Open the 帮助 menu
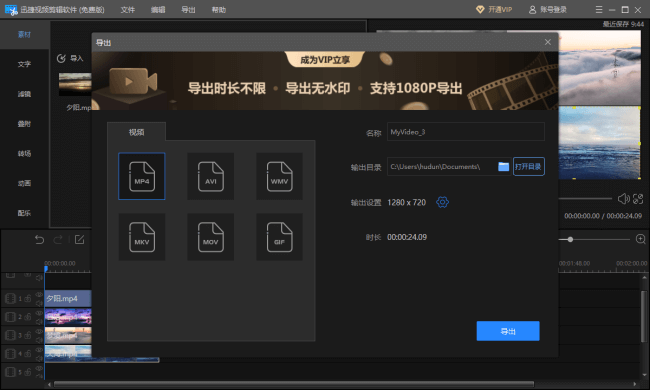Screen dimensions: 650x390 click(x=218, y=10)
